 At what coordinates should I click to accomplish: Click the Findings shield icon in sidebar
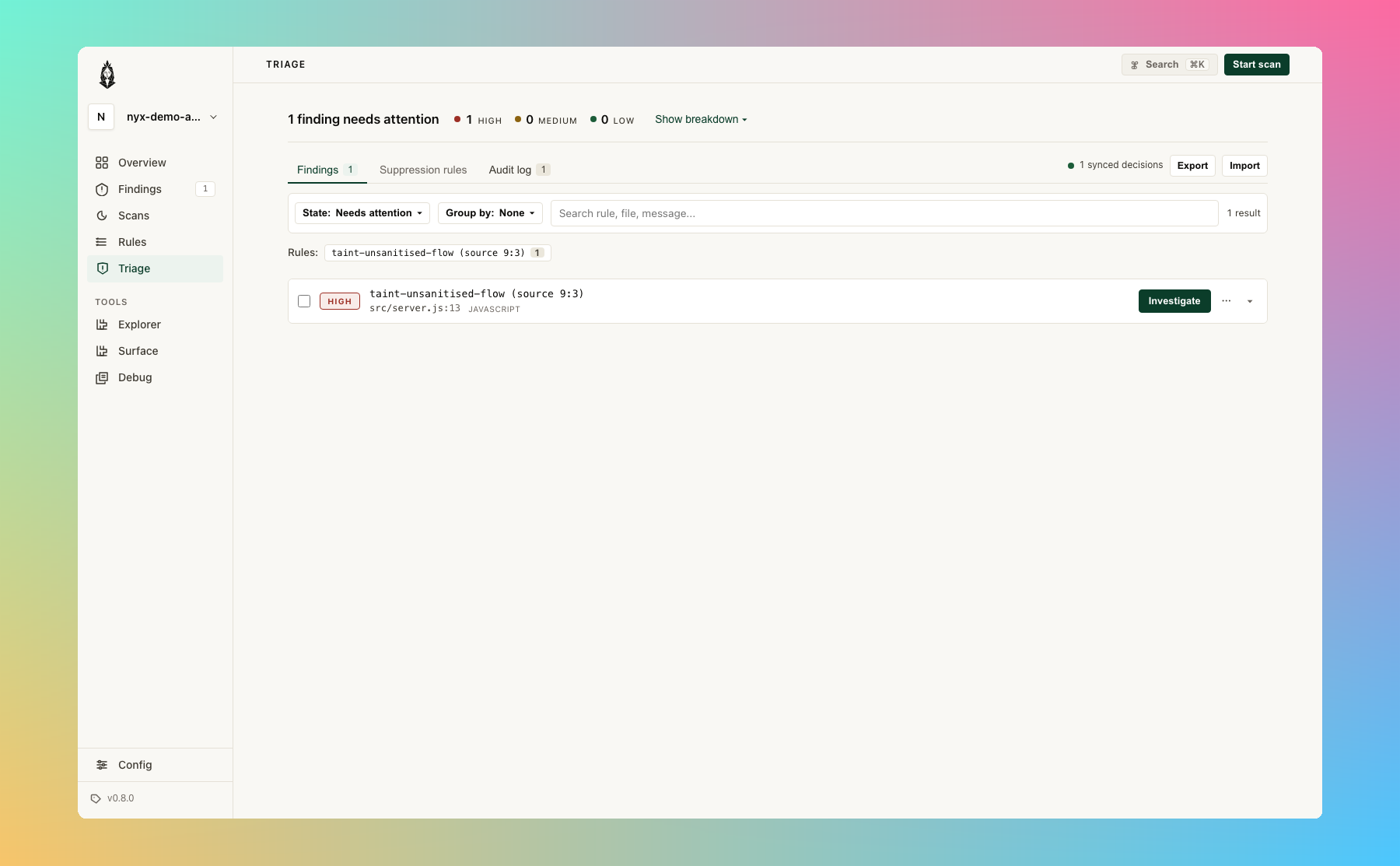point(102,189)
